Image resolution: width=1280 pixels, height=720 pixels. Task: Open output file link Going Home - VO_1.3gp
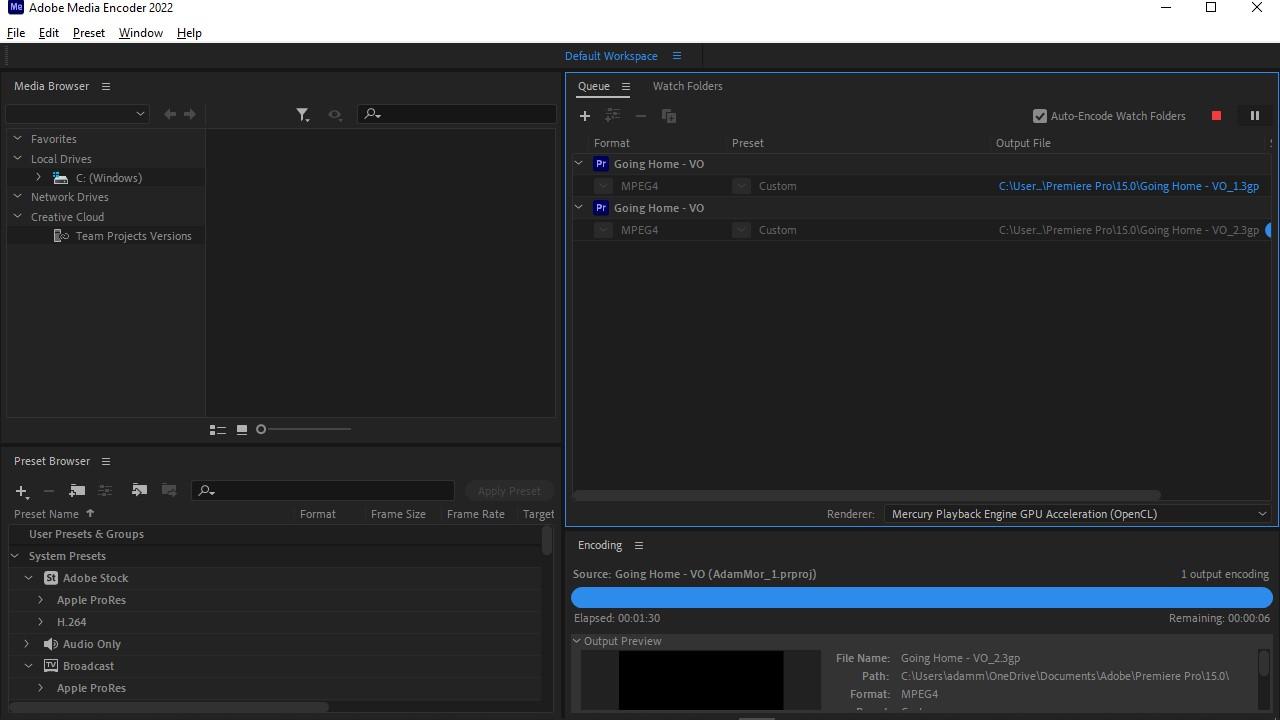pos(1129,186)
